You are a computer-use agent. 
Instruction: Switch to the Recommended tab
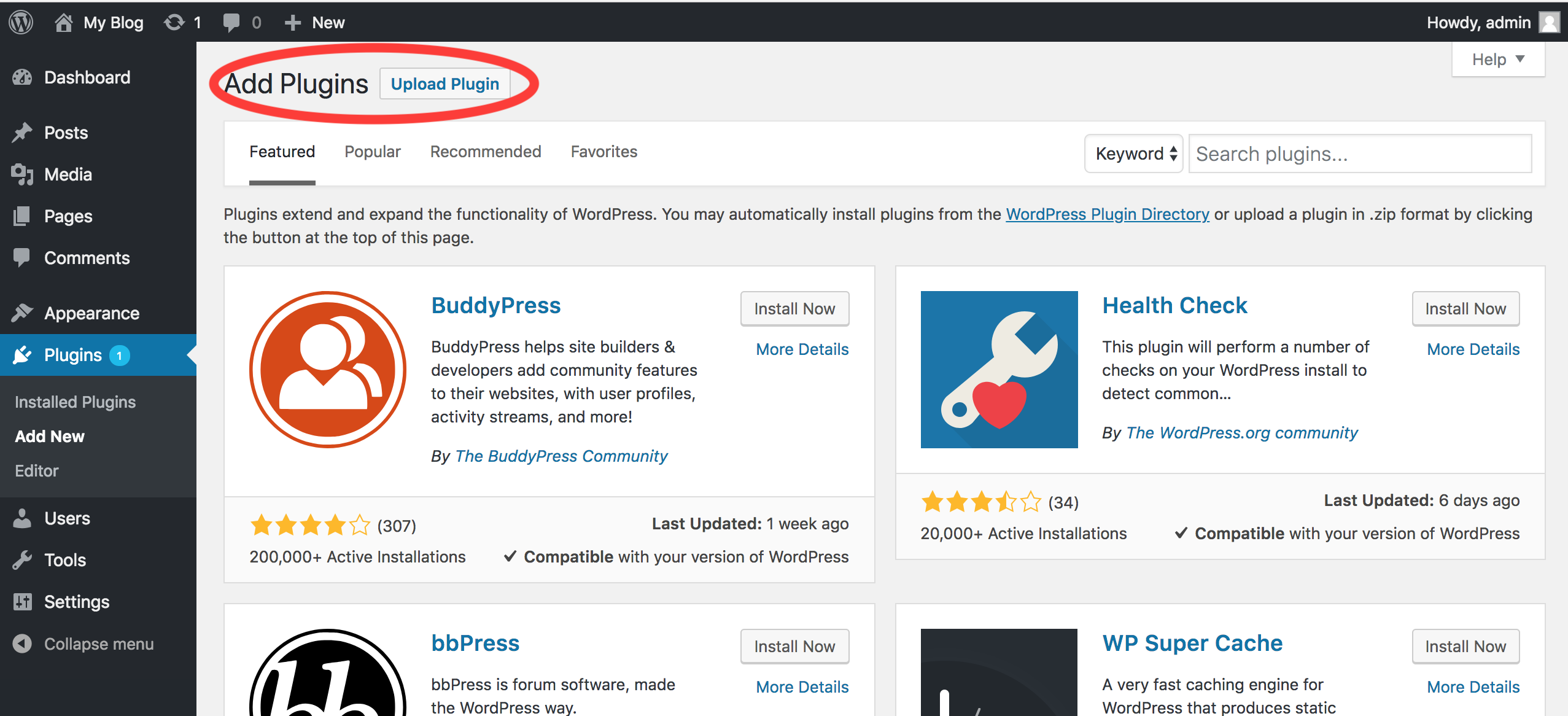[486, 152]
